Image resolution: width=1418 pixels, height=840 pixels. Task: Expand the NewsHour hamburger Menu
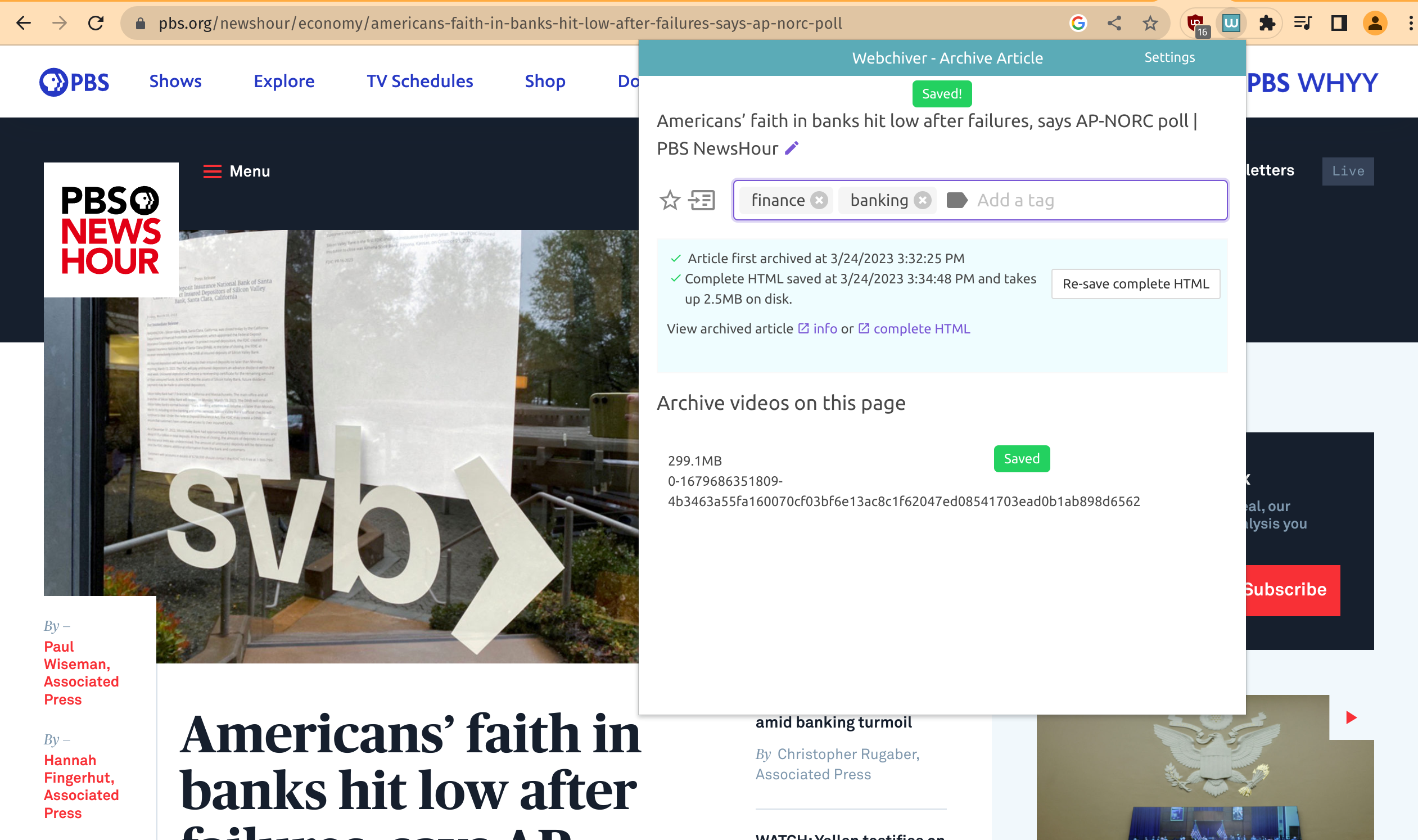(237, 171)
